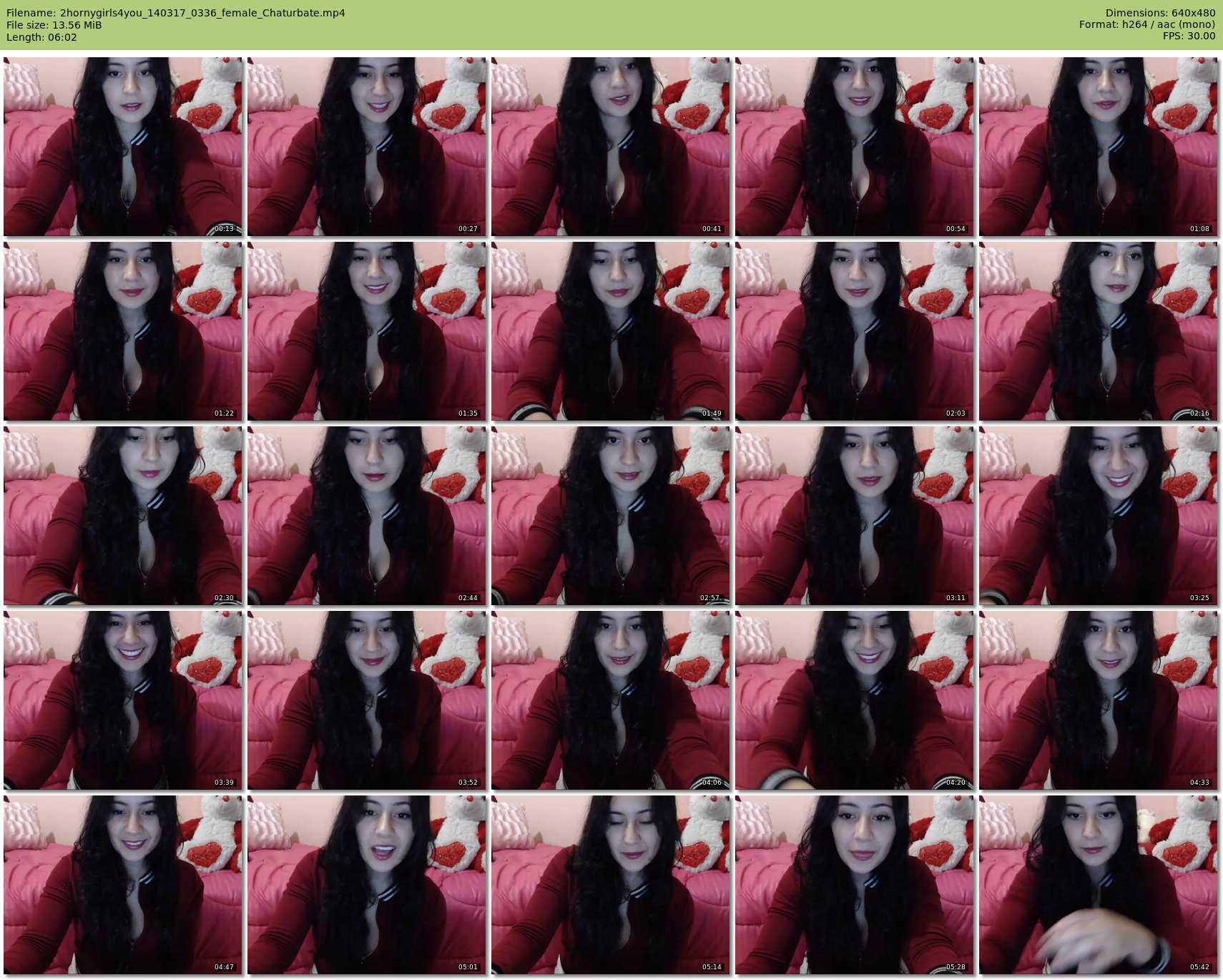1223x980 pixels.
Task: Open the thumbnail with timestamp 01:49
Action: [611, 331]
